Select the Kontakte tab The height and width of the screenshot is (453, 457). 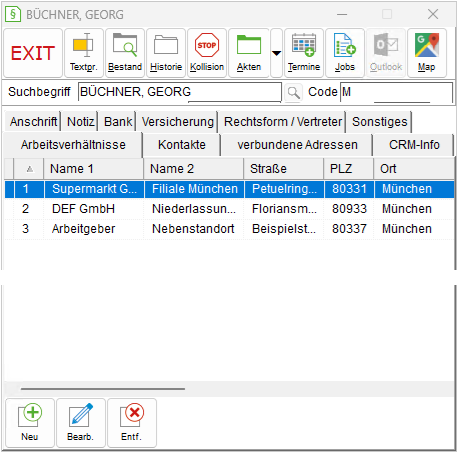(x=182, y=145)
